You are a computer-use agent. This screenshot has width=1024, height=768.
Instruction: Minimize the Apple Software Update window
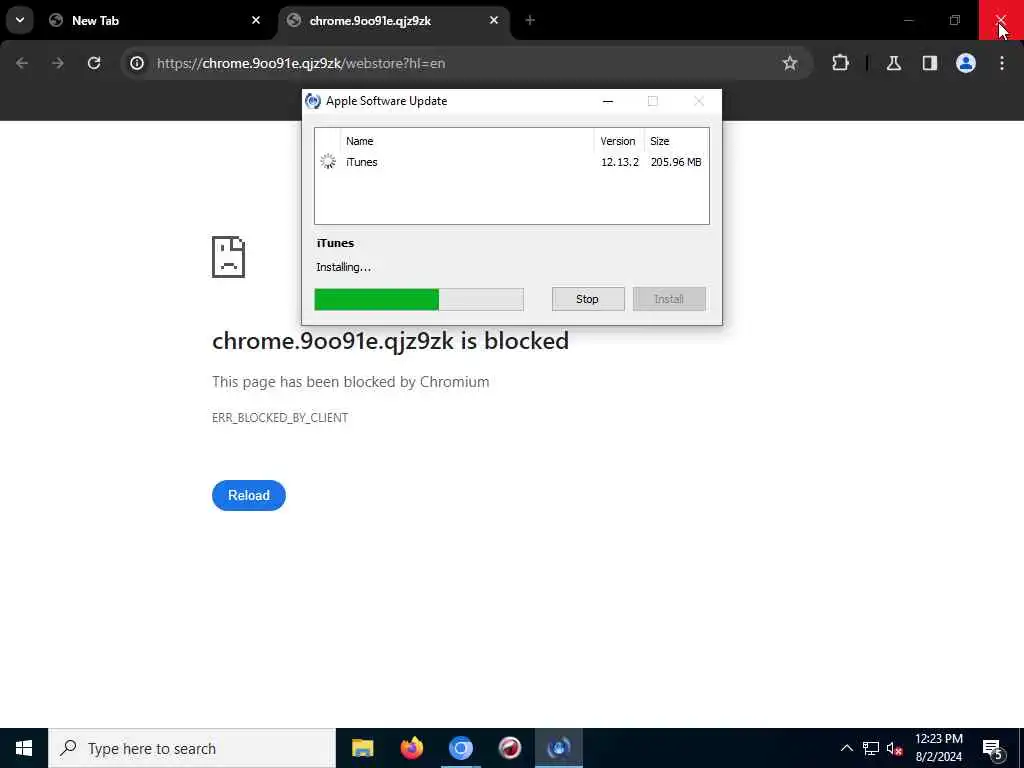click(x=608, y=101)
